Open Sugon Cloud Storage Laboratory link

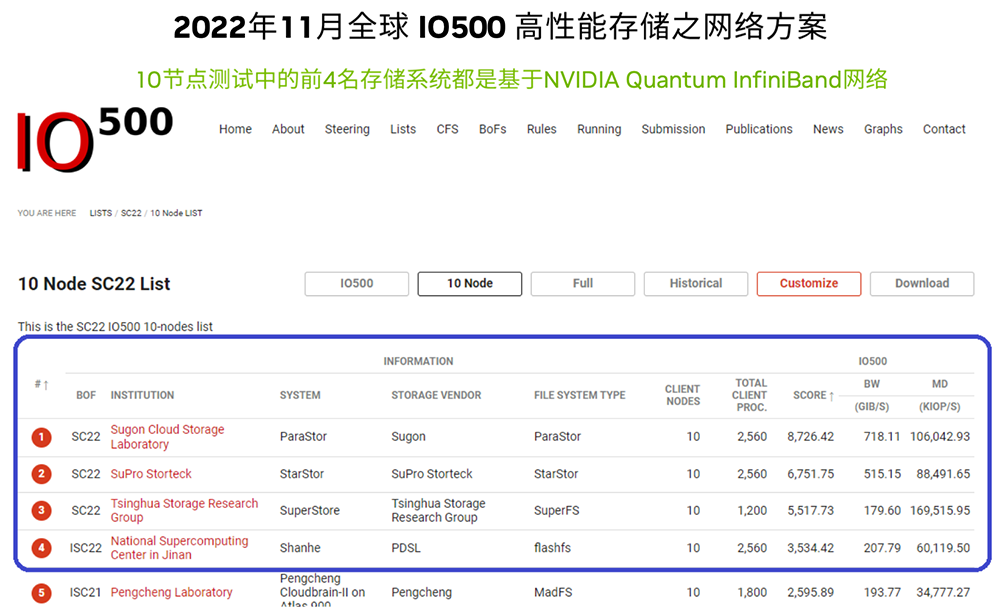[x=167, y=437]
